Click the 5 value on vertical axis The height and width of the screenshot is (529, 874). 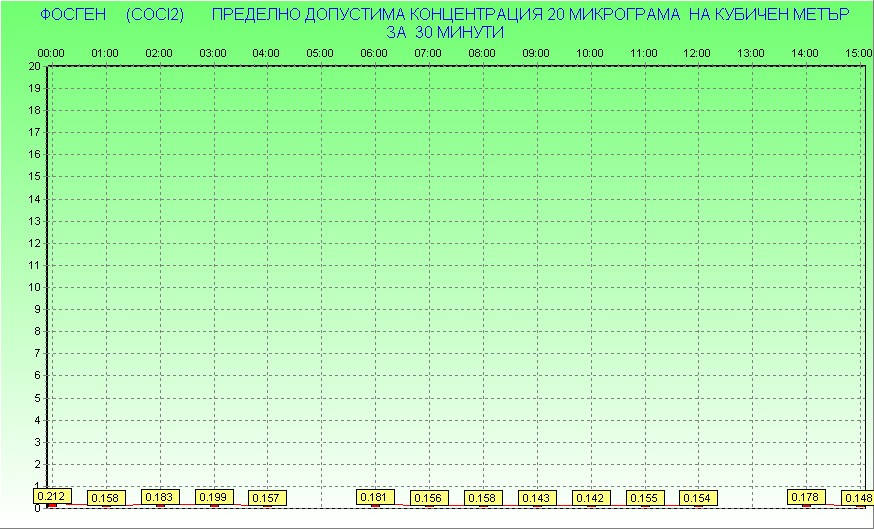37,398
